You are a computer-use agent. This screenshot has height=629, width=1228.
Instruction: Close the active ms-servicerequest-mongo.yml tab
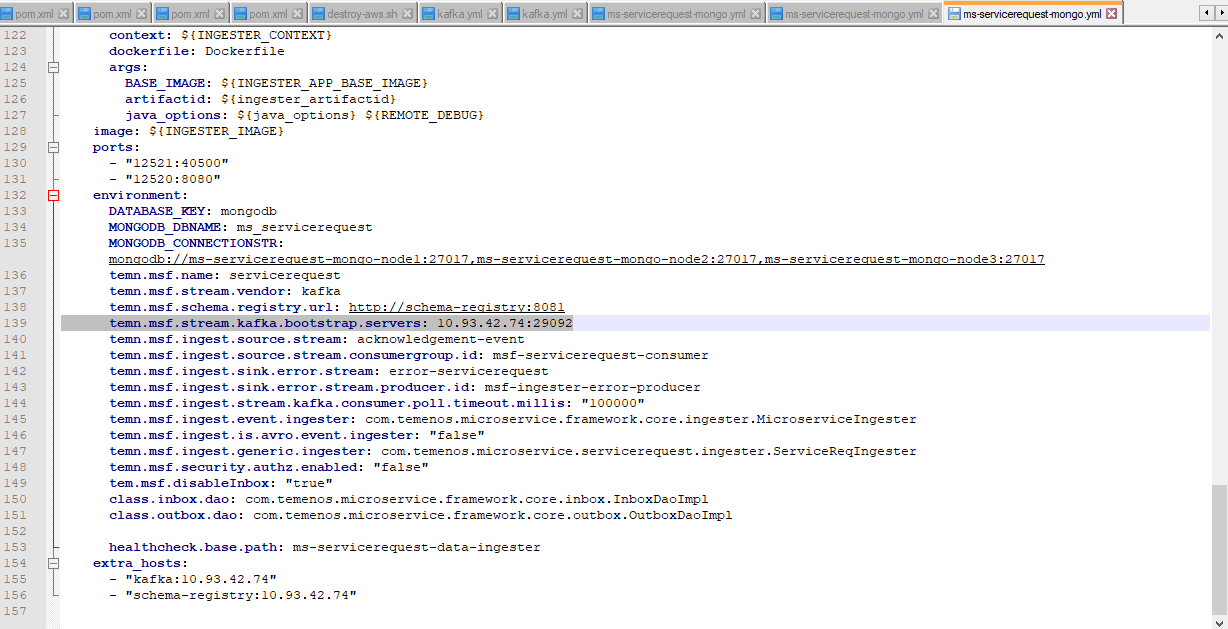(1111, 14)
